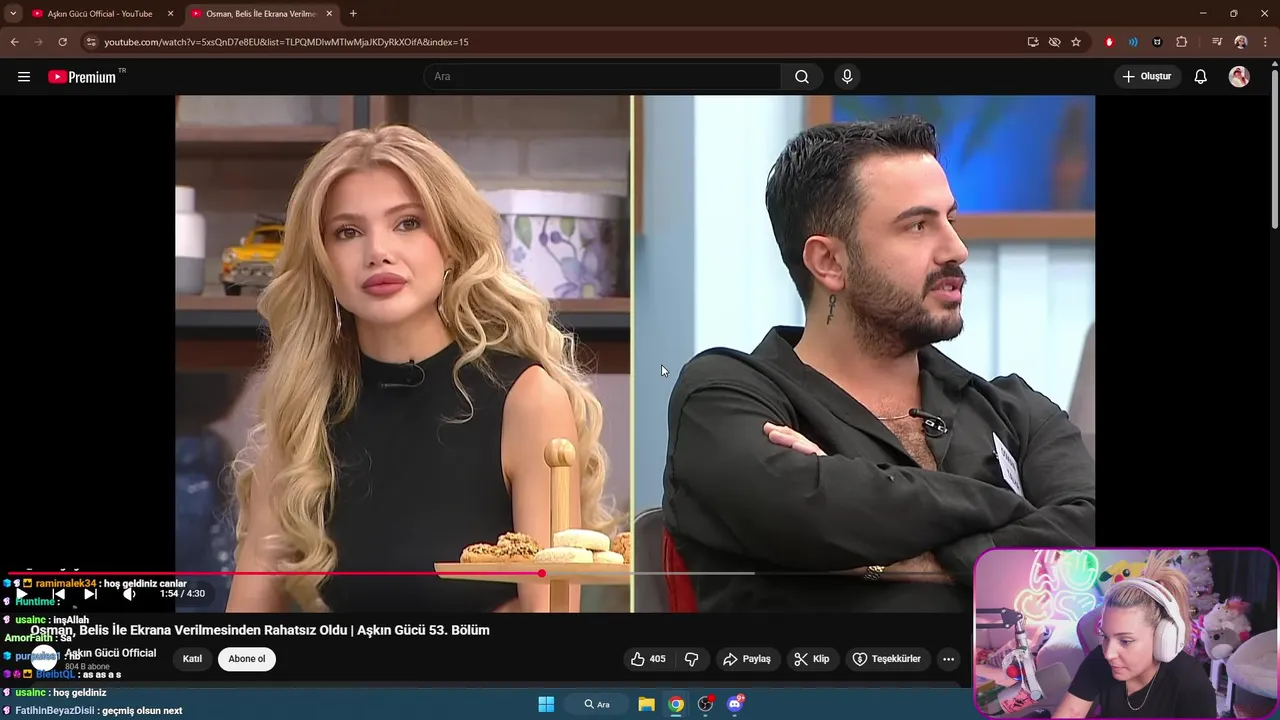Click the video title Osman, Belis İle Ekrana
The width and height of the screenshot is (1280, 720).
[260, 630]
